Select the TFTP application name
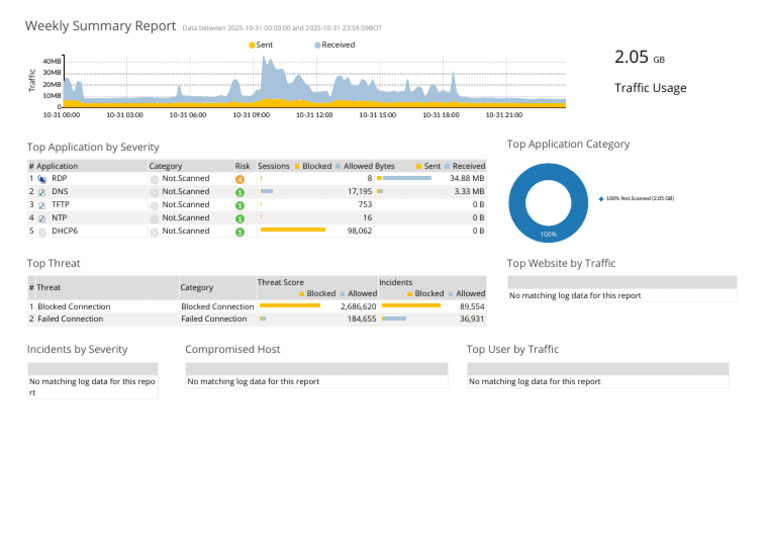 (x=61, y=205)
